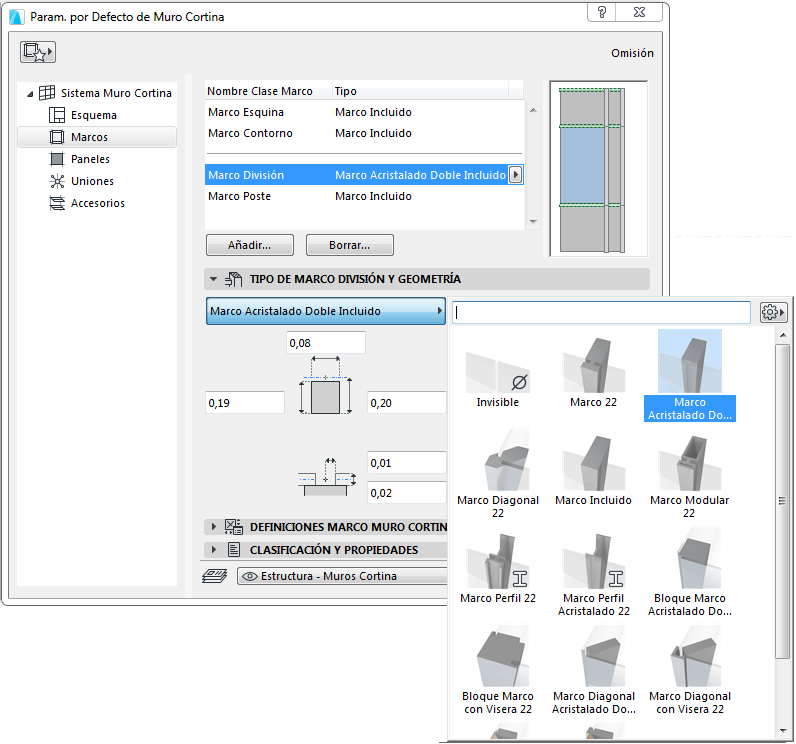Click the 0,02 dimension field
The height and width of the screenshot is (744, 796).
pos(407,493)
